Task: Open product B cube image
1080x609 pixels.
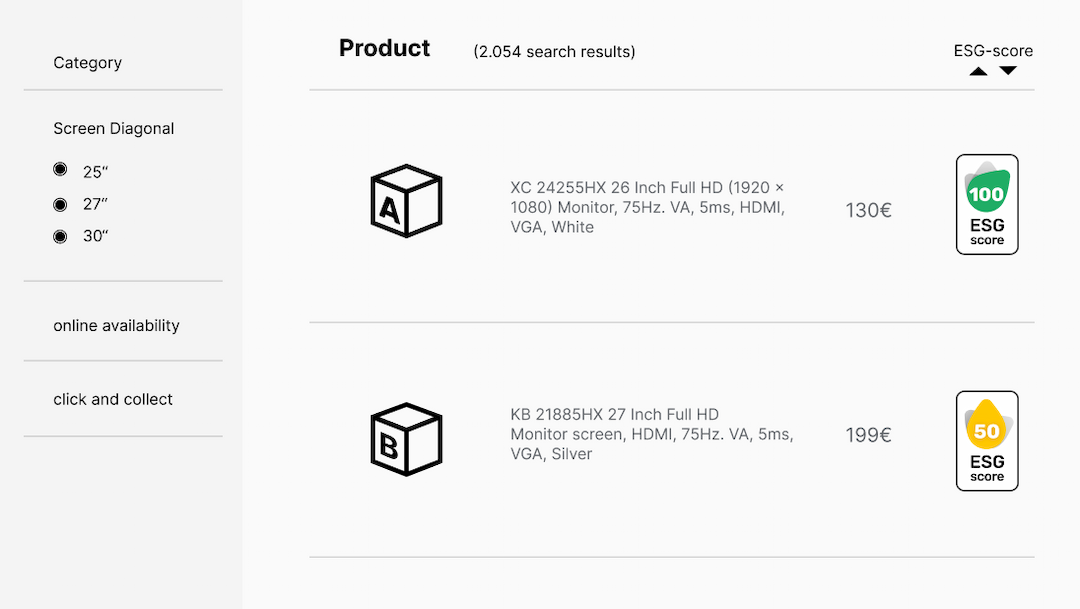Action: (406, 440)
